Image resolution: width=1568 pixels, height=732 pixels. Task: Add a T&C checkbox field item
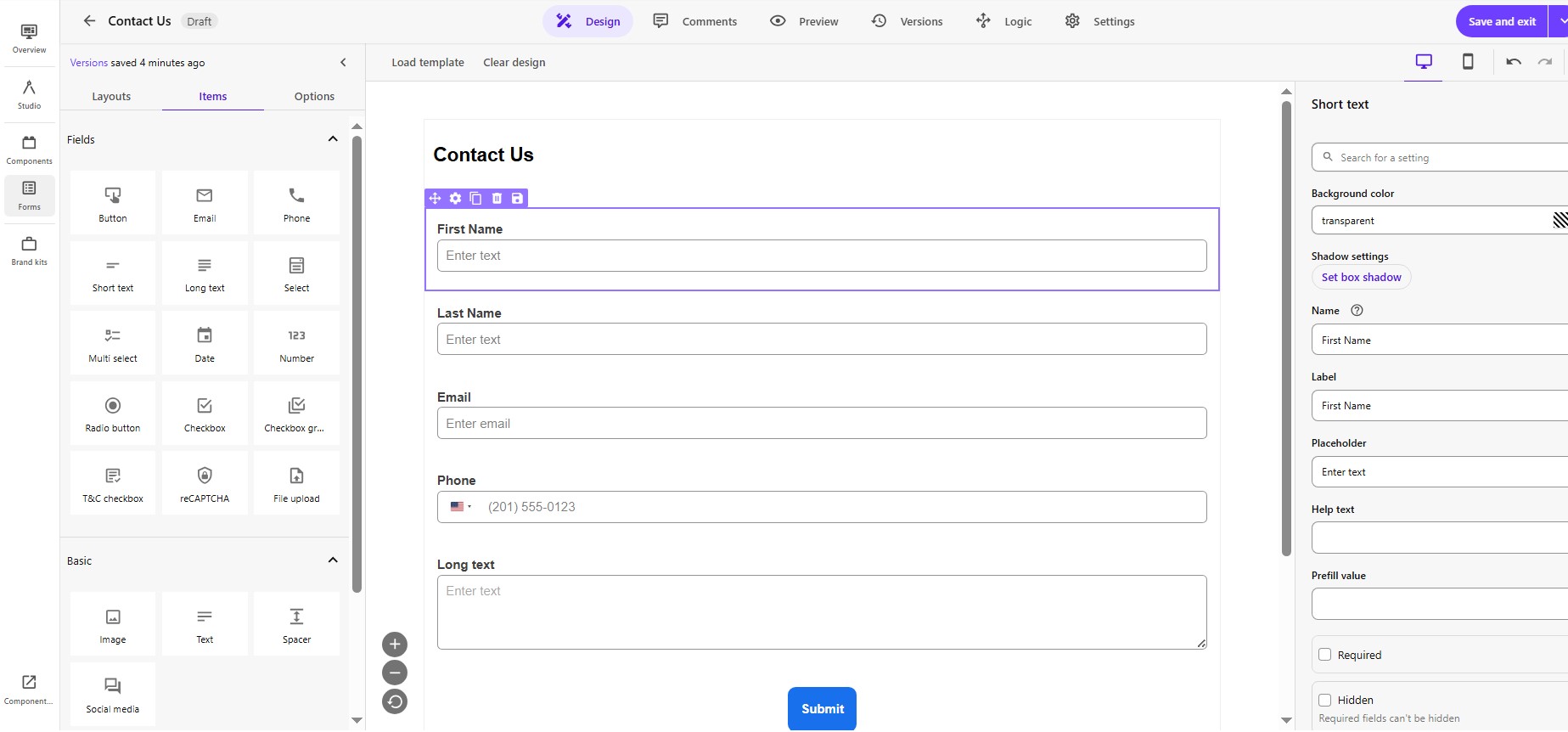click(113, 483)
